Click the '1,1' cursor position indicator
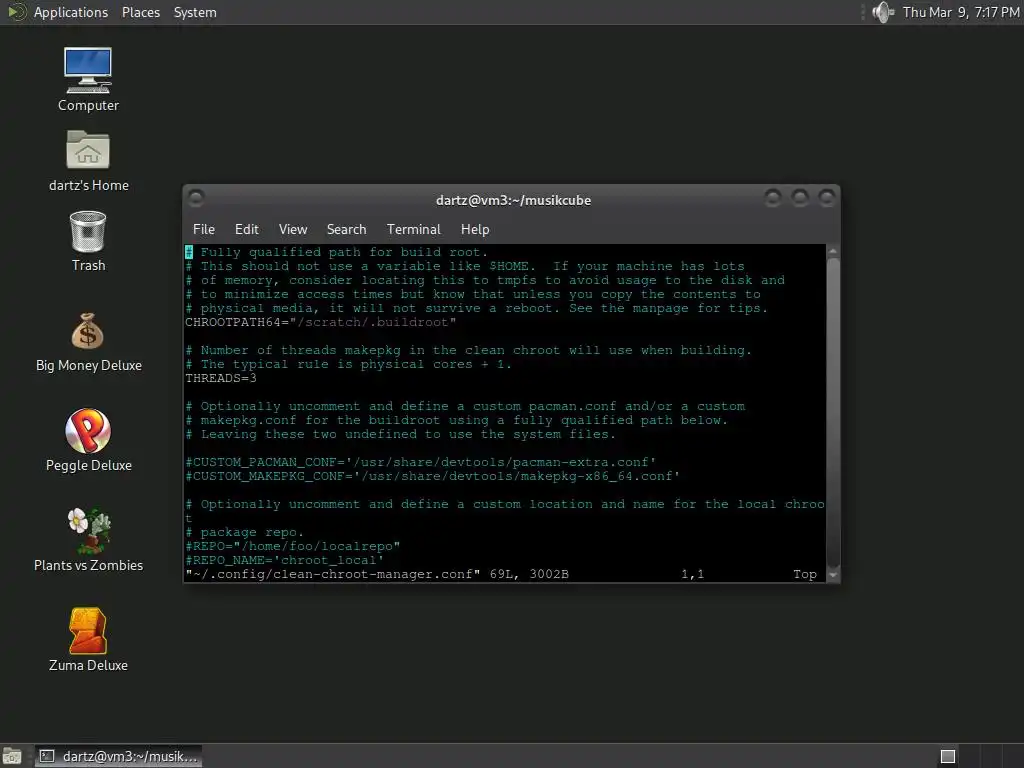This screenshot has height=768, width=1024. [x=692, y=574]
